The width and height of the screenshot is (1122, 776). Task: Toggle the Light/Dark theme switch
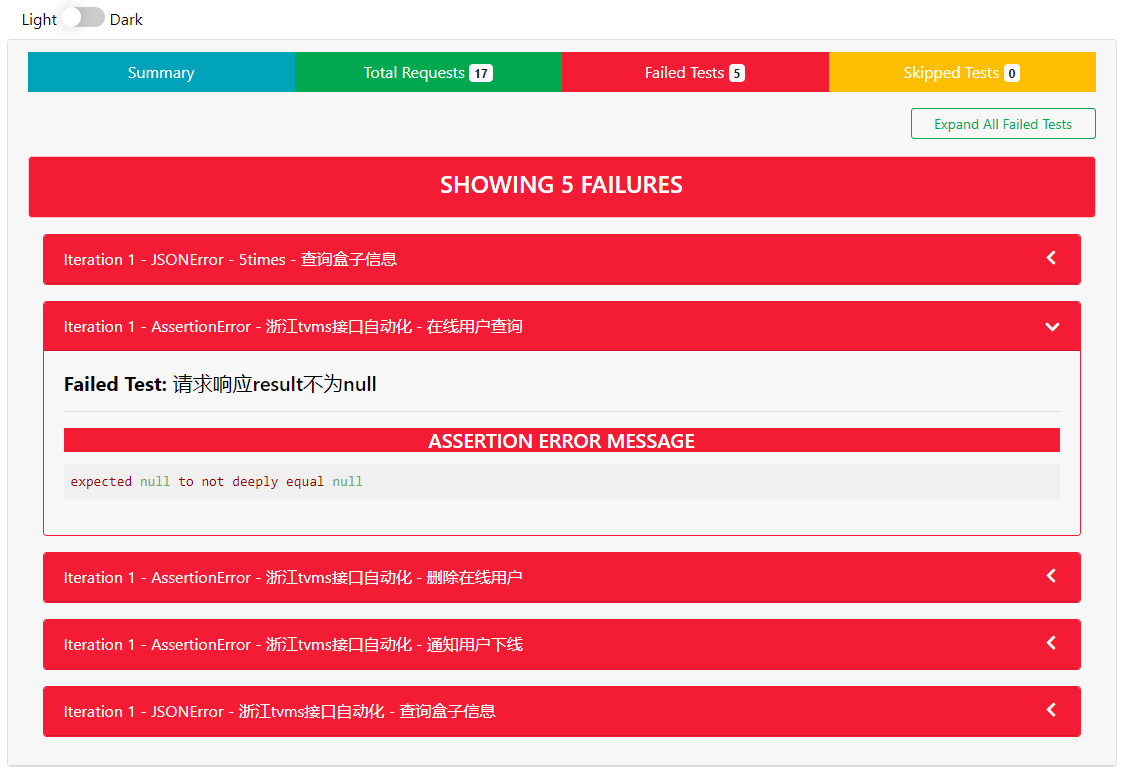tap(83, 18)
